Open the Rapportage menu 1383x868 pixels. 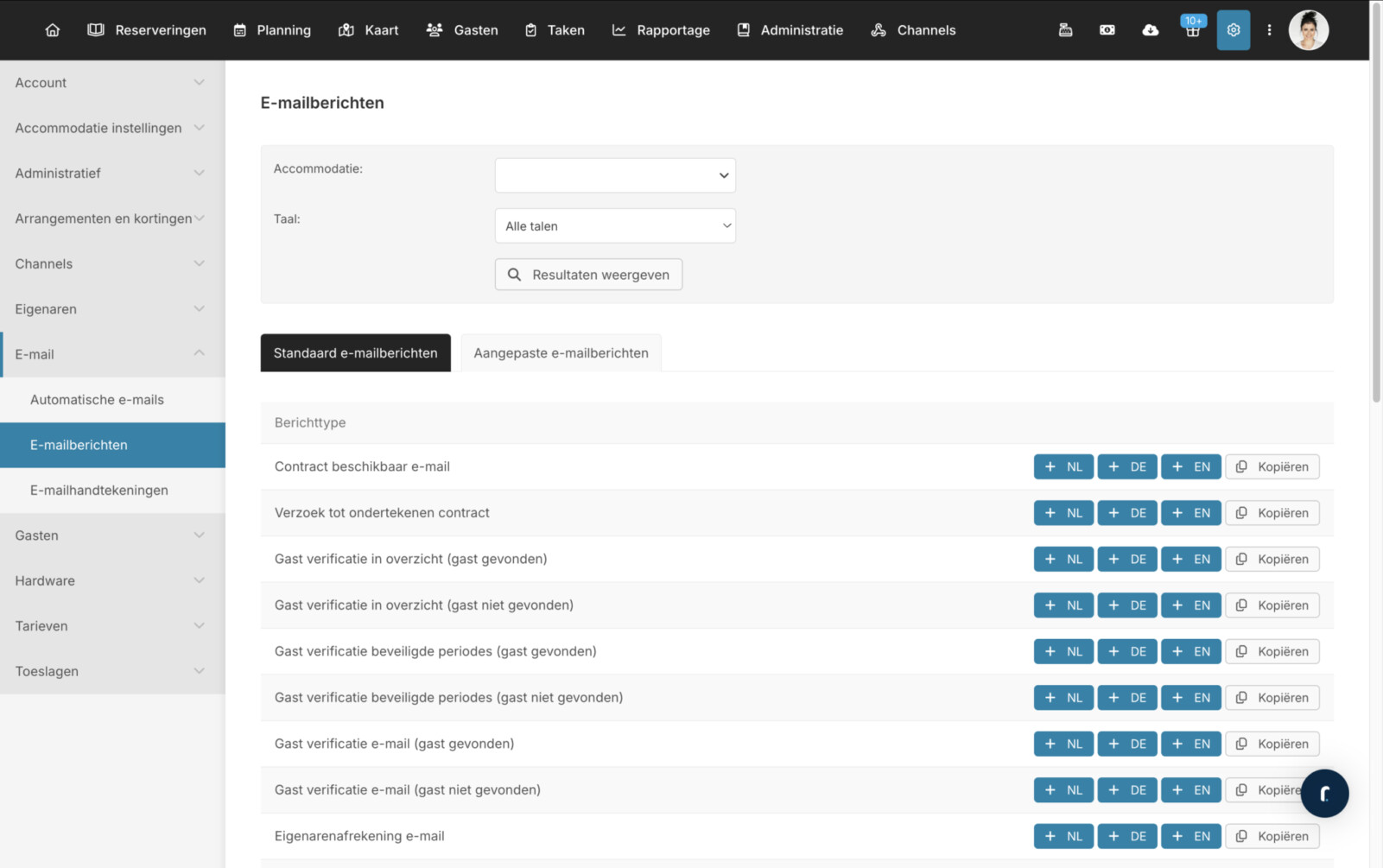pos(661,30)
